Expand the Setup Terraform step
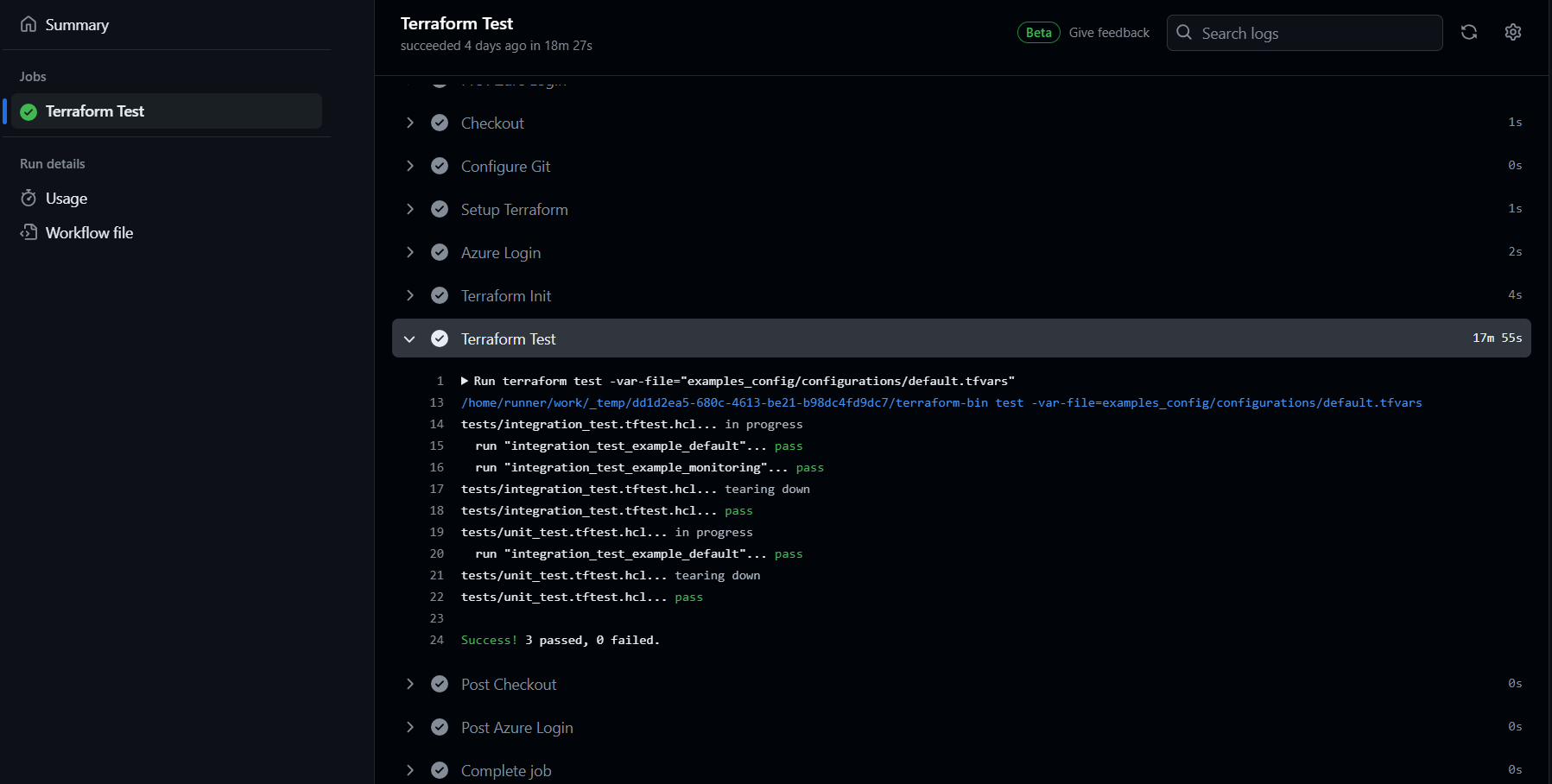Image resolution: width=1552 pixels, height=784 pixels. tap(410, 209)
